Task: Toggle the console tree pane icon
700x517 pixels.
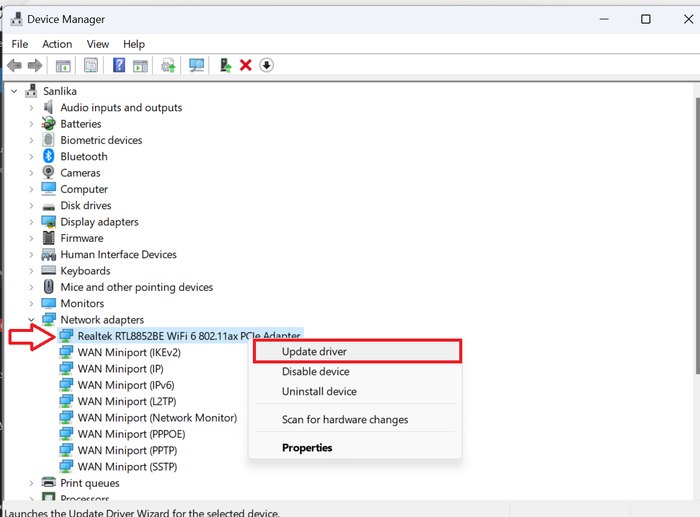Action: coord(63,66)
